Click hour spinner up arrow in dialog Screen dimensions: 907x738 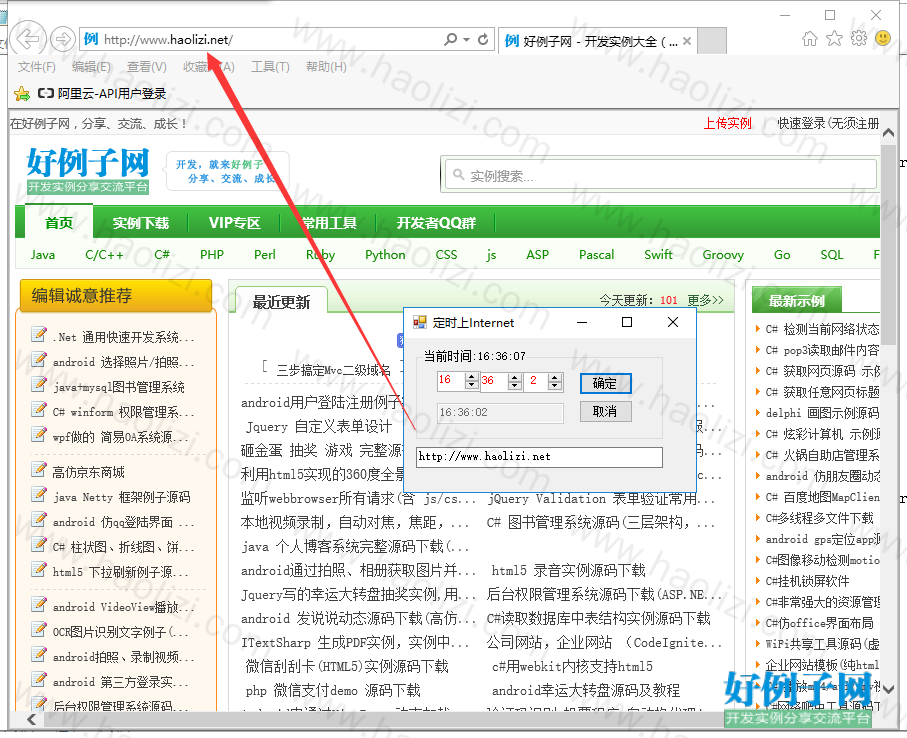point(472,377)
